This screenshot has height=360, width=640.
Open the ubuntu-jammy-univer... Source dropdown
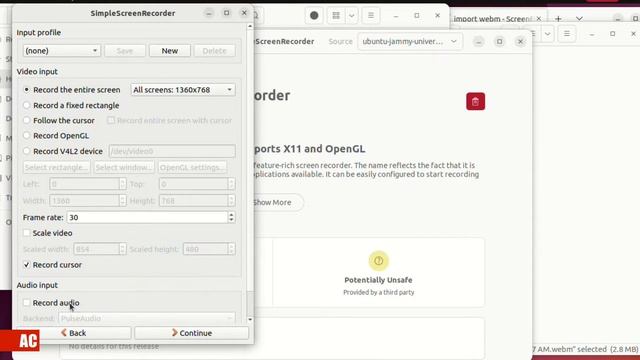point(410,41)
